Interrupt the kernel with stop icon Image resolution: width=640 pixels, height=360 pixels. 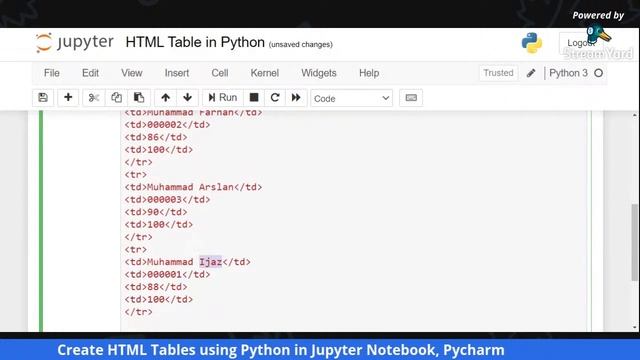254,98
